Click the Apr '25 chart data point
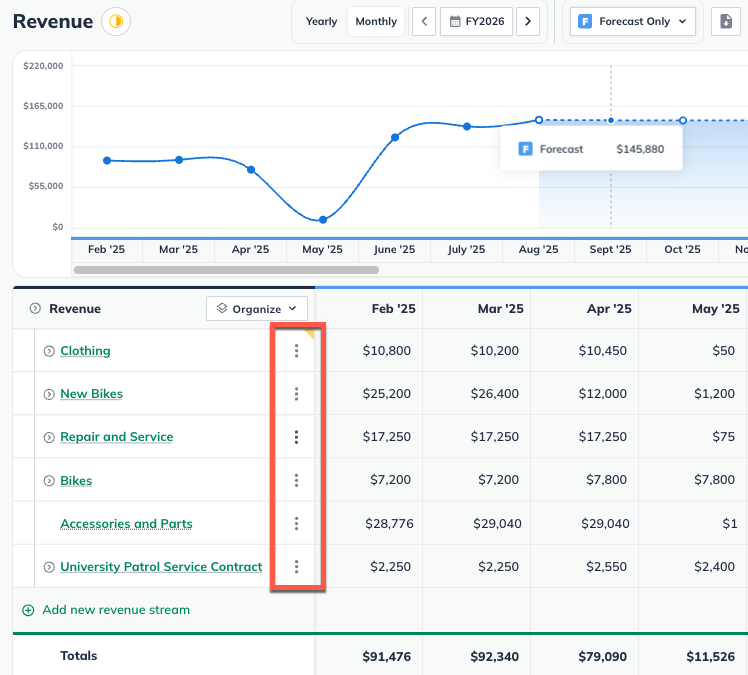 click(x=251, y=169)
